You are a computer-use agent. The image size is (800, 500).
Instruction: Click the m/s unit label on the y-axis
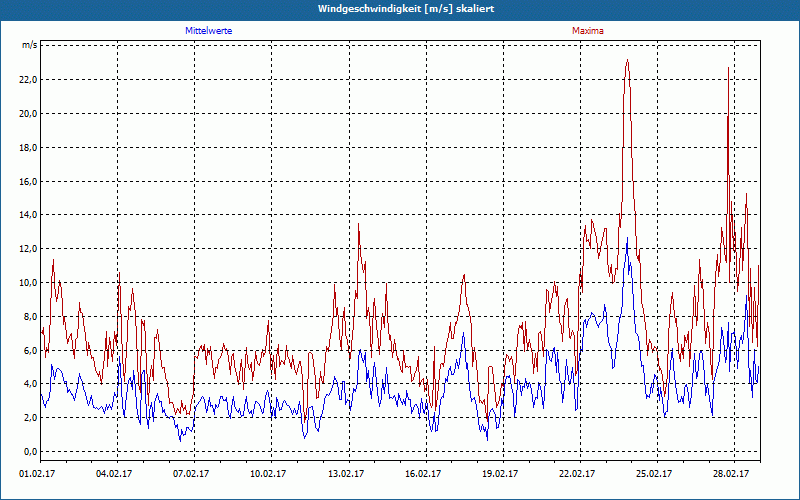click(x=29, y=45)
